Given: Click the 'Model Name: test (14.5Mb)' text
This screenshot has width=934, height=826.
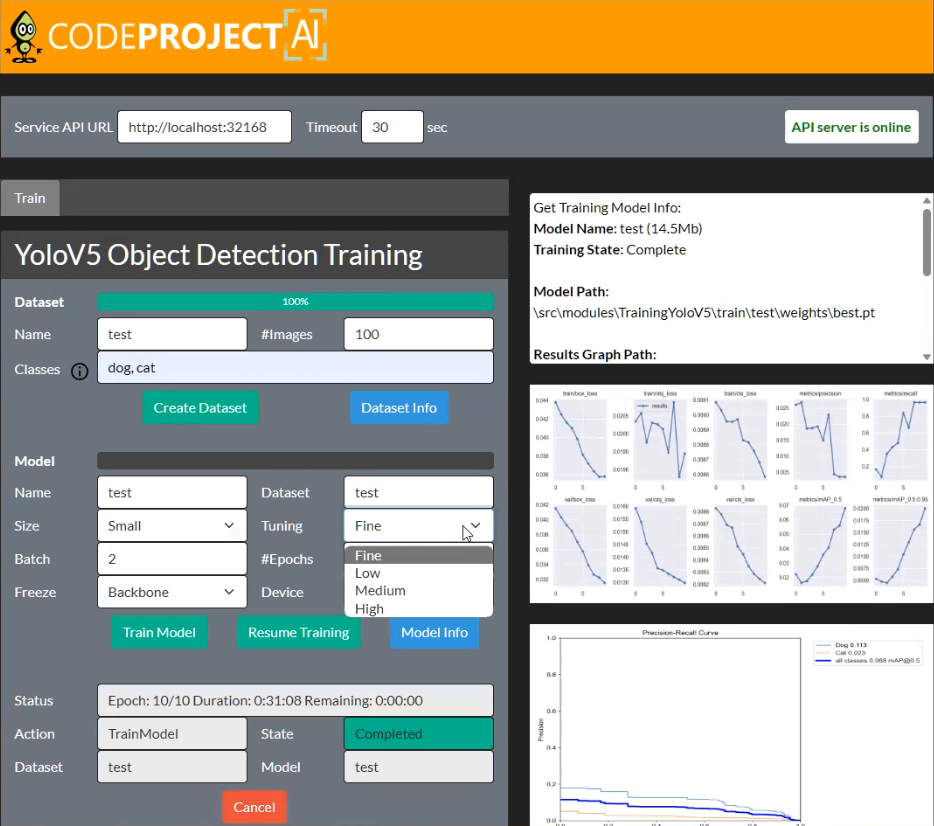Looking at the screenshot, I should (x=618, y=229).
